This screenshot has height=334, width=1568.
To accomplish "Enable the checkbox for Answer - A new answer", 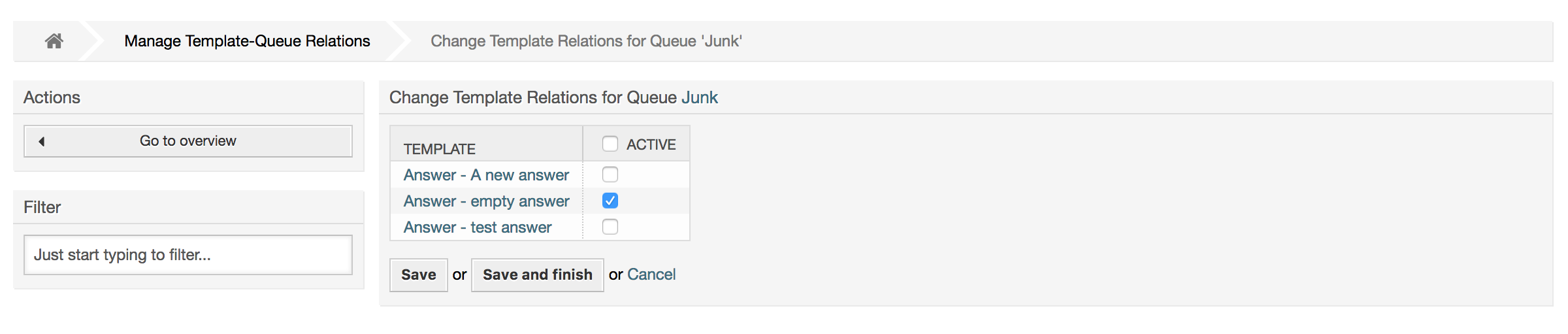I will click(610, 175).
